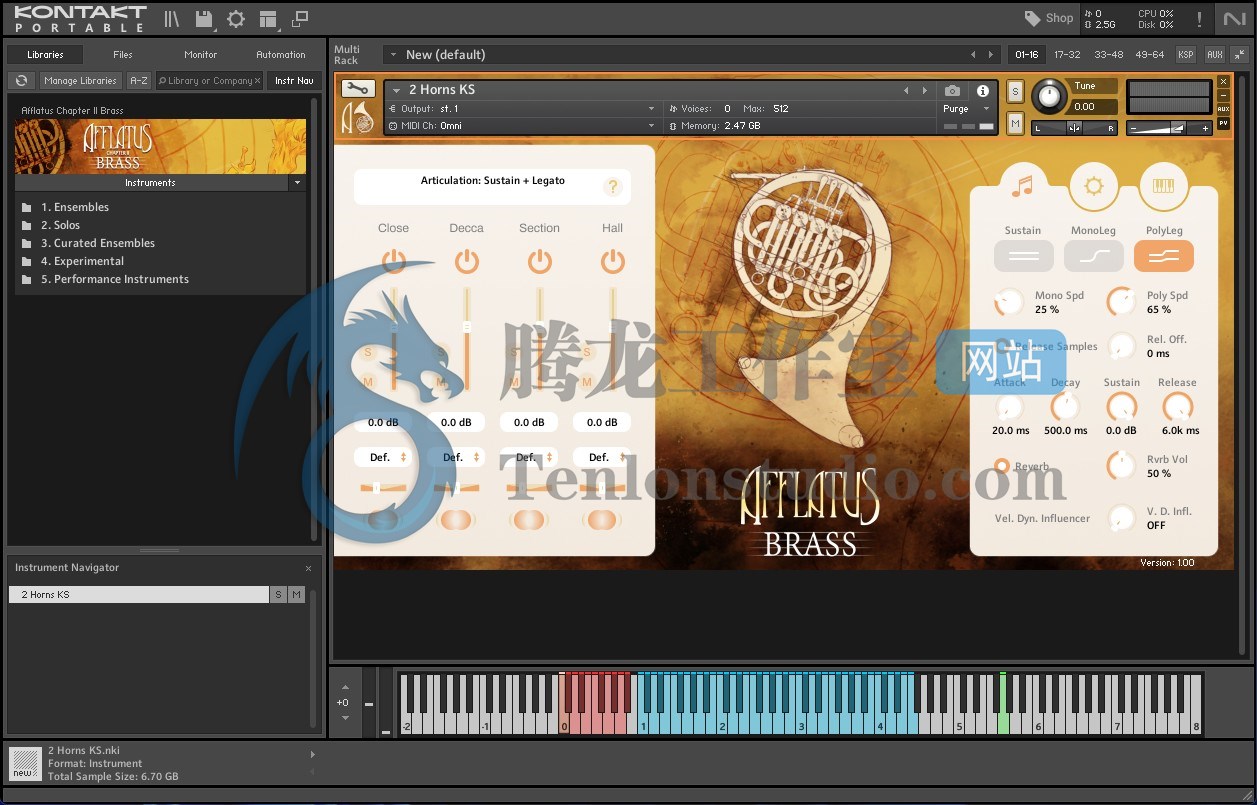The image size is (1257, 805).
Task: Click the snapshot camera icon
Action: [x=953, y=90]
